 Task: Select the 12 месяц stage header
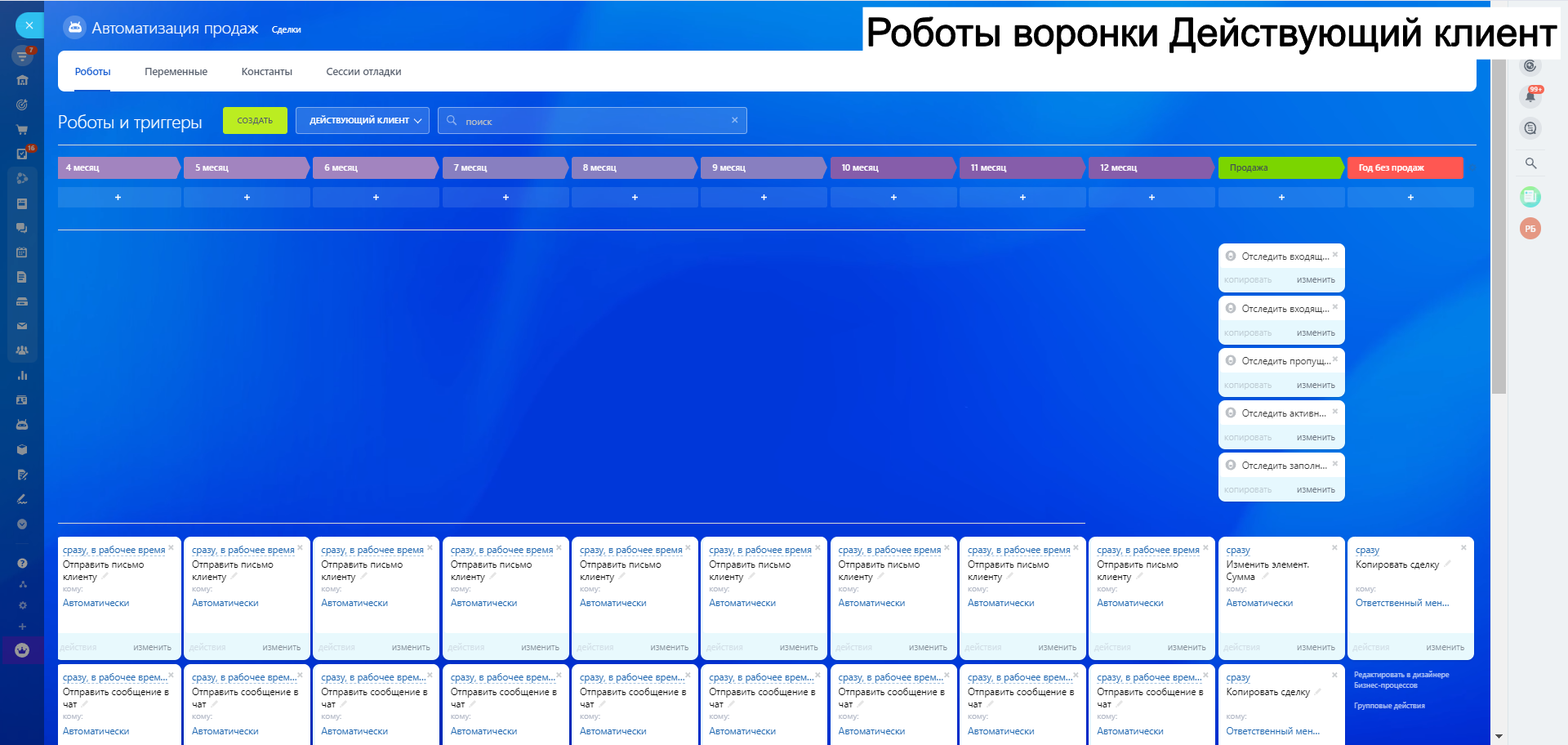tap(1151, 167)
